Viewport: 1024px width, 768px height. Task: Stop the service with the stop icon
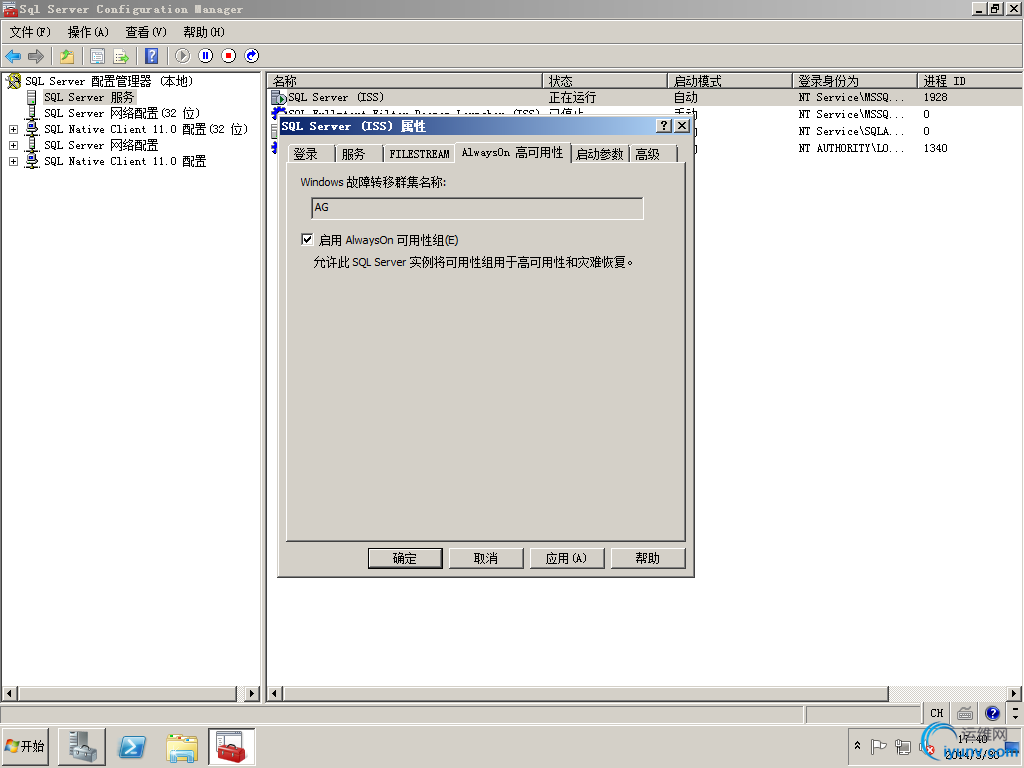click(228, 56)
